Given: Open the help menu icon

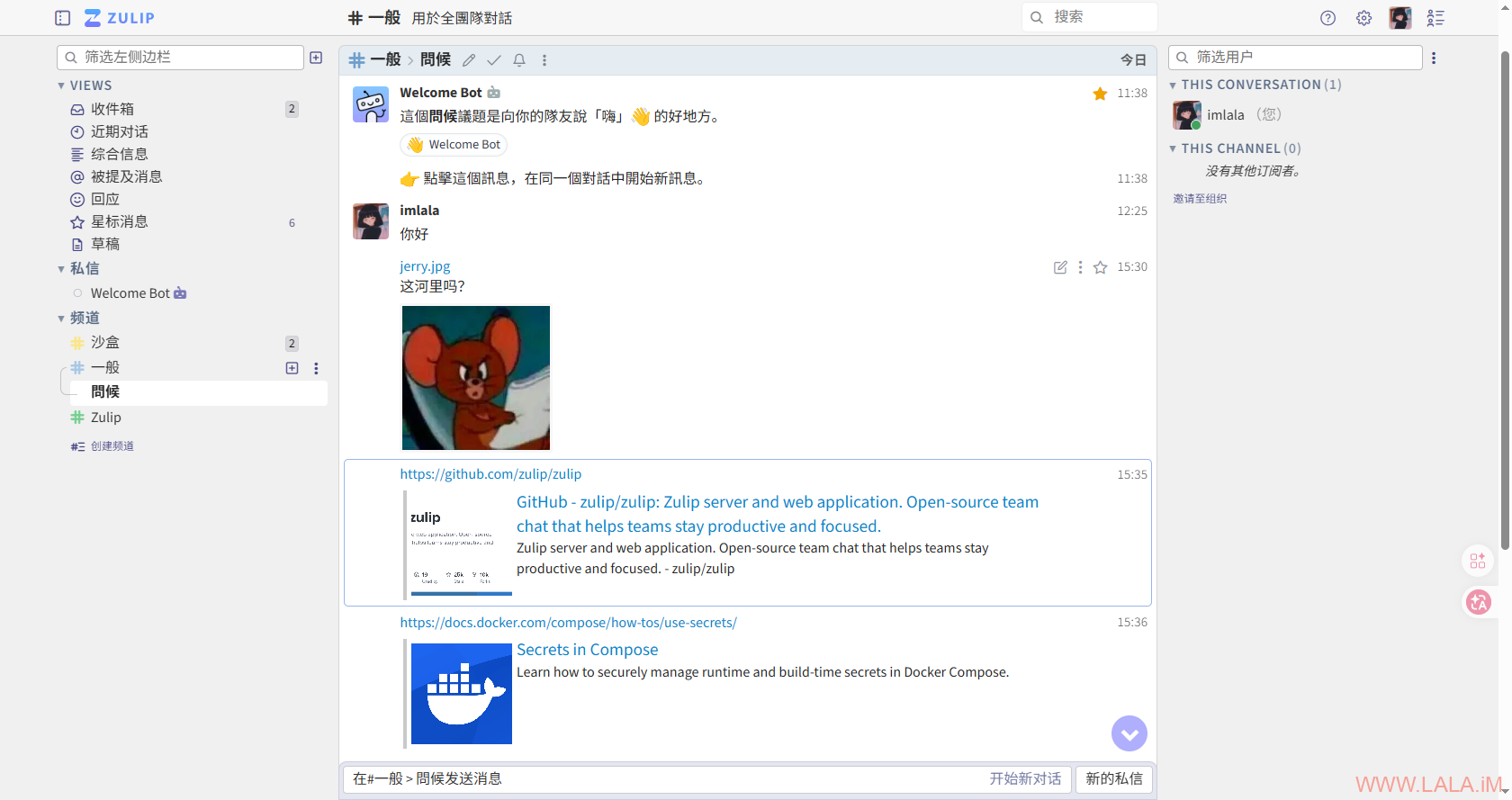Looking at the screenshot, I should [x=1327, y=18].
